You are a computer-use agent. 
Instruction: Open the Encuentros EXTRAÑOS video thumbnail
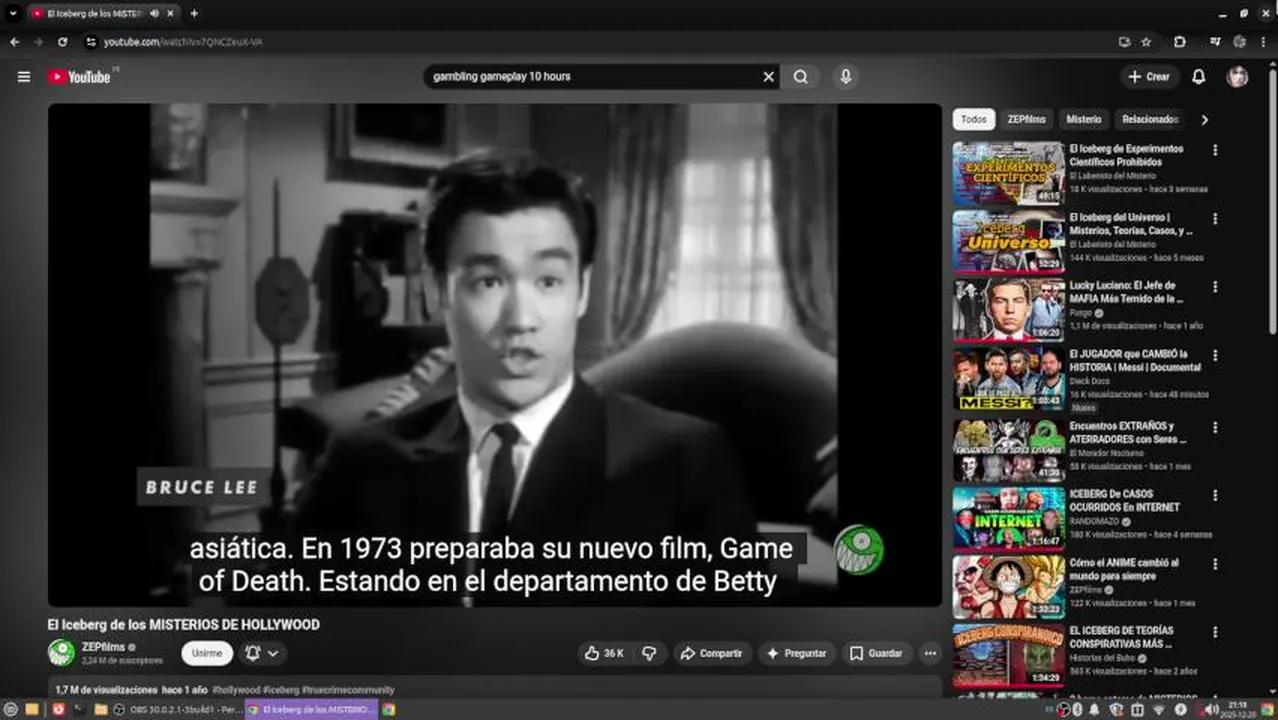[x=1008, y=450]
